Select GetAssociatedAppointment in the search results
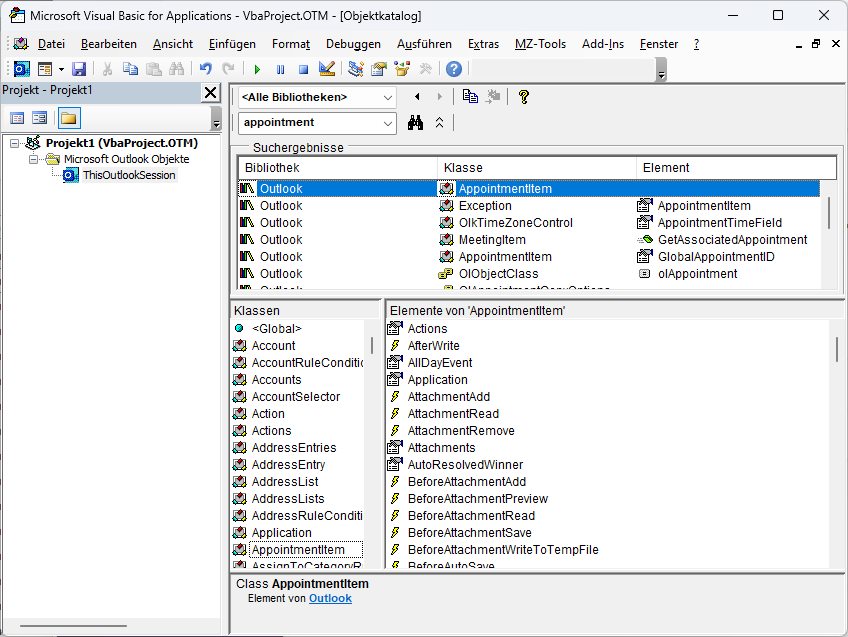The image size is (848, 637). (732, 240)
